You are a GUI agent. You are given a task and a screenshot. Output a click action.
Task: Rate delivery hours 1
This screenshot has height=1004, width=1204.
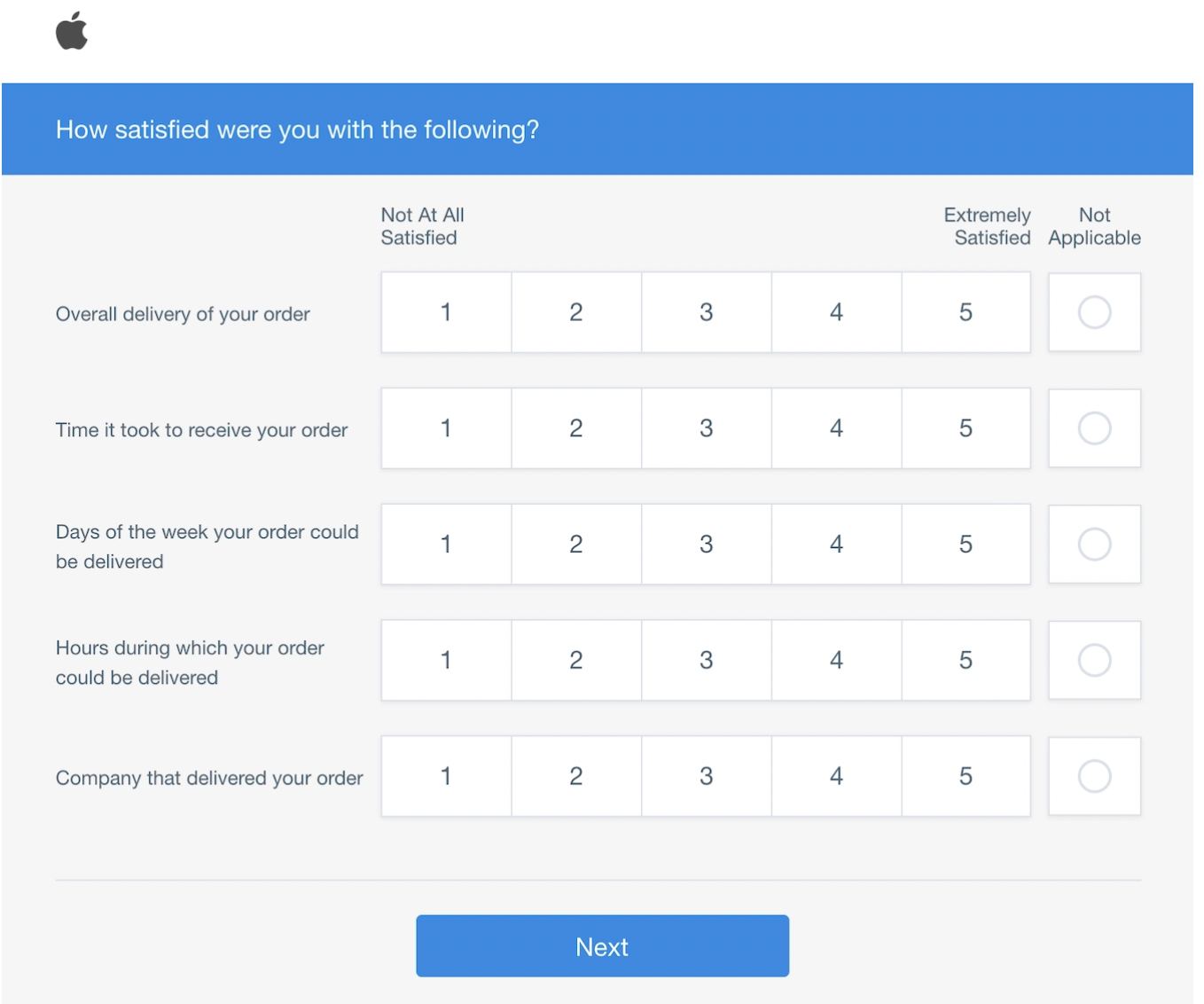click(446, 661)
